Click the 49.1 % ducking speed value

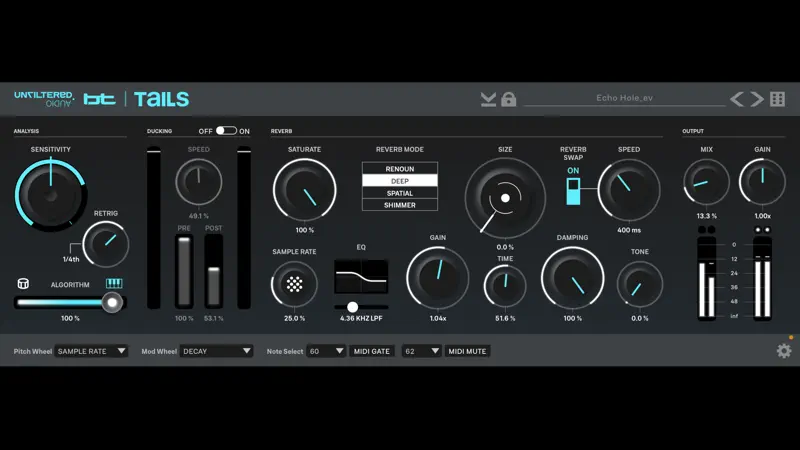tap(198, 216)
